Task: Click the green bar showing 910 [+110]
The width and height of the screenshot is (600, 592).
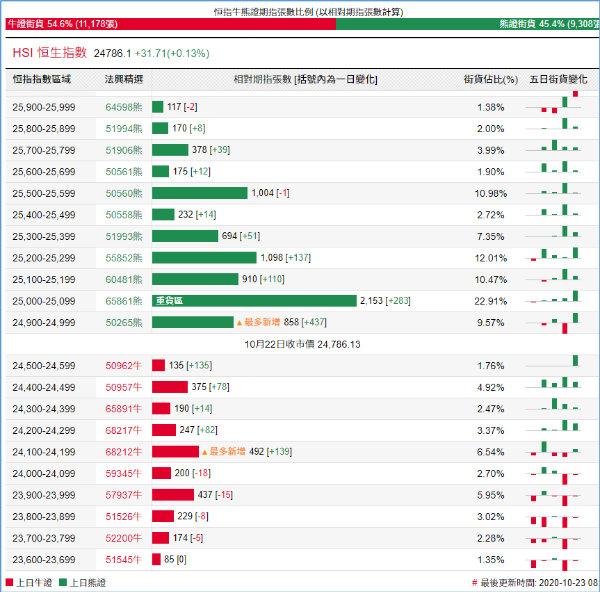Action: [x=195, y=279]
